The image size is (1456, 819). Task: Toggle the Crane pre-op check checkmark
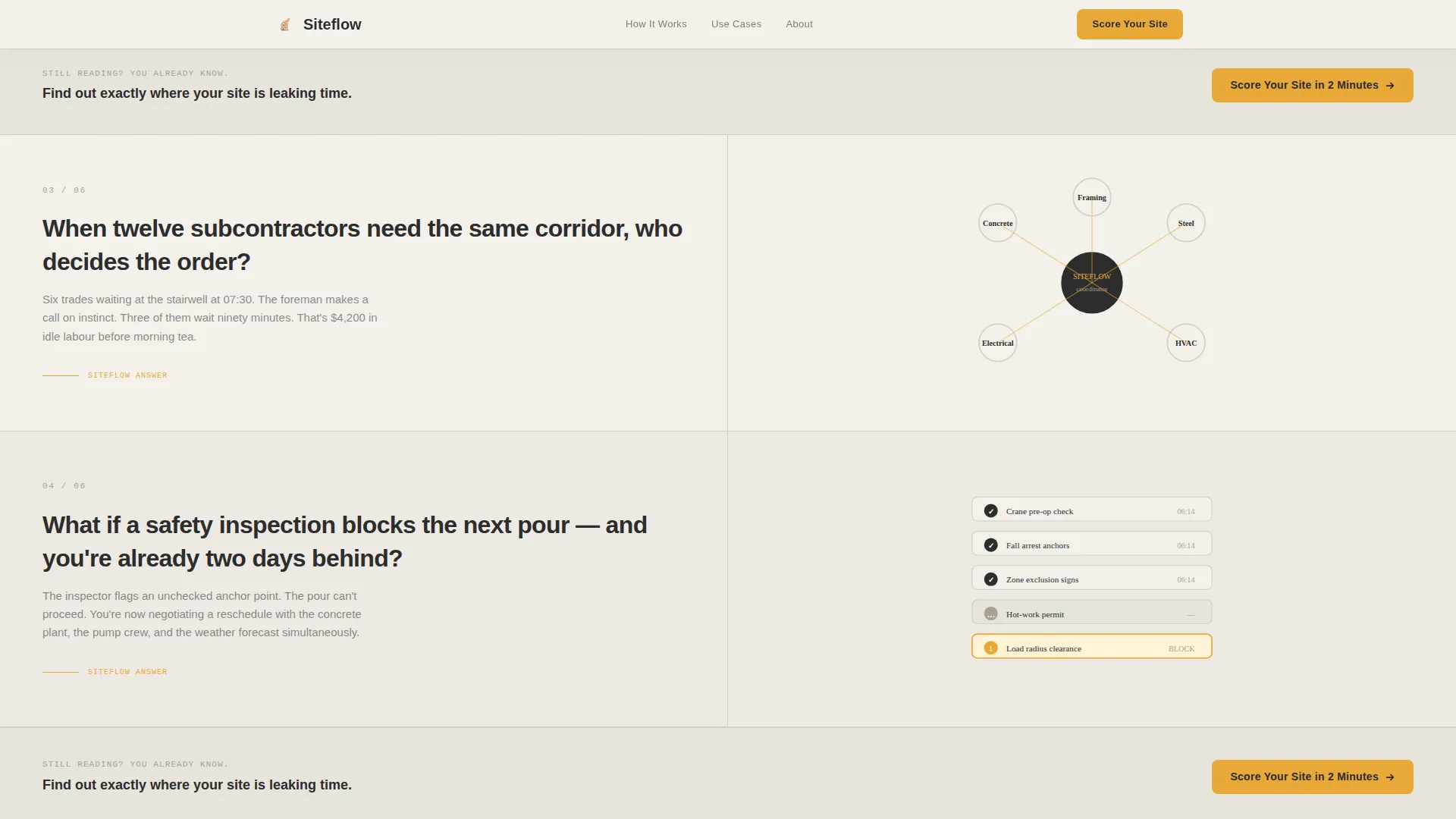click(x=990, y=510)
